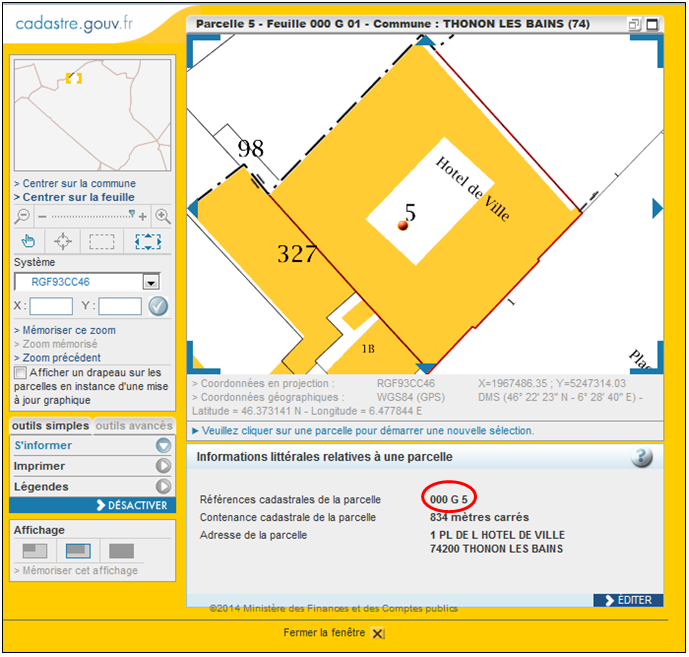Click the zoom level slider marker
The width and height of the screenshot is (689, 657).
(131, 213)
